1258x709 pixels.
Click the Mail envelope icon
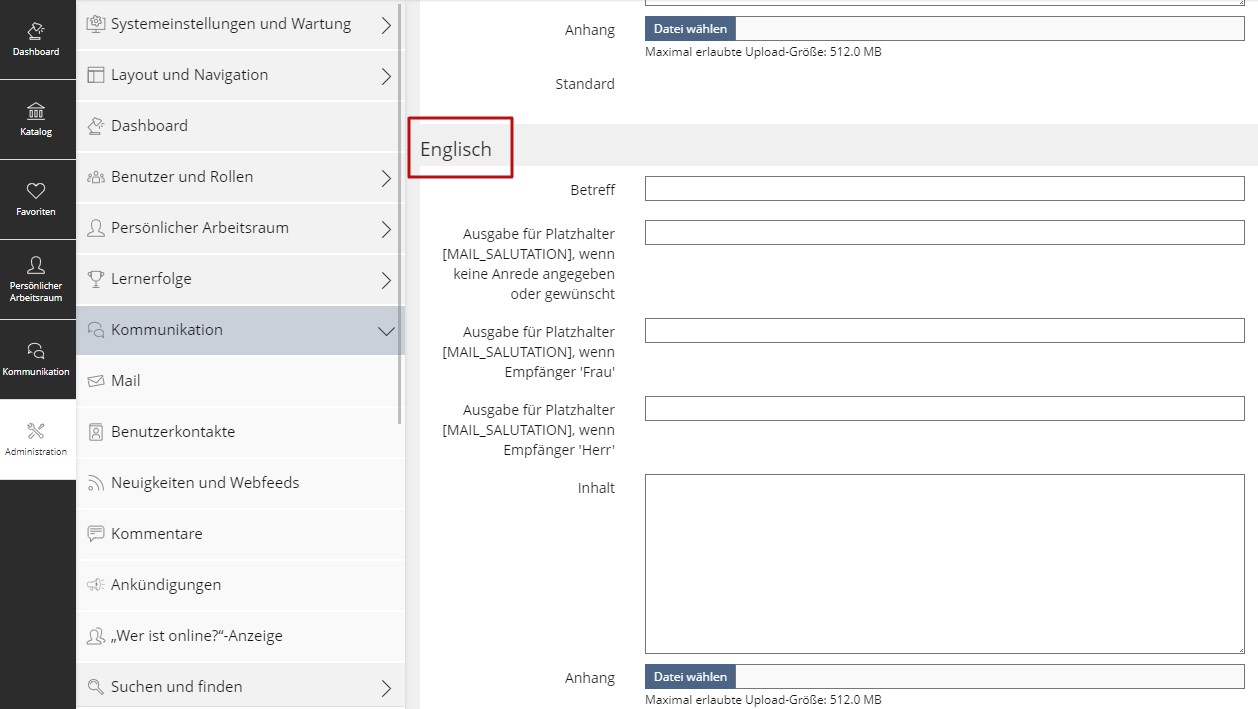[x=96, y=381]
